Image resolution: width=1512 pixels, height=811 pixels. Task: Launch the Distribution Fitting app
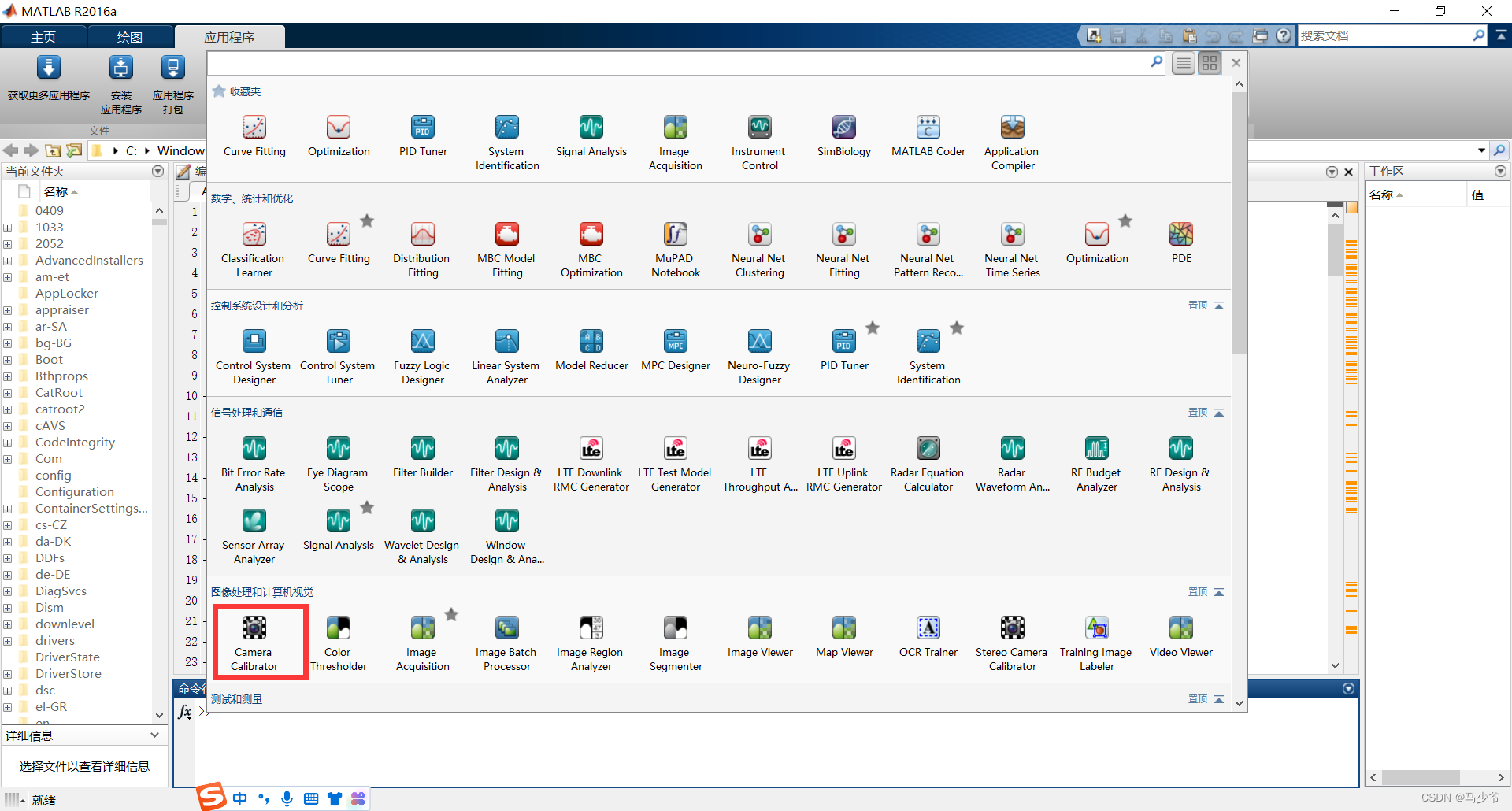click(422, 250)
